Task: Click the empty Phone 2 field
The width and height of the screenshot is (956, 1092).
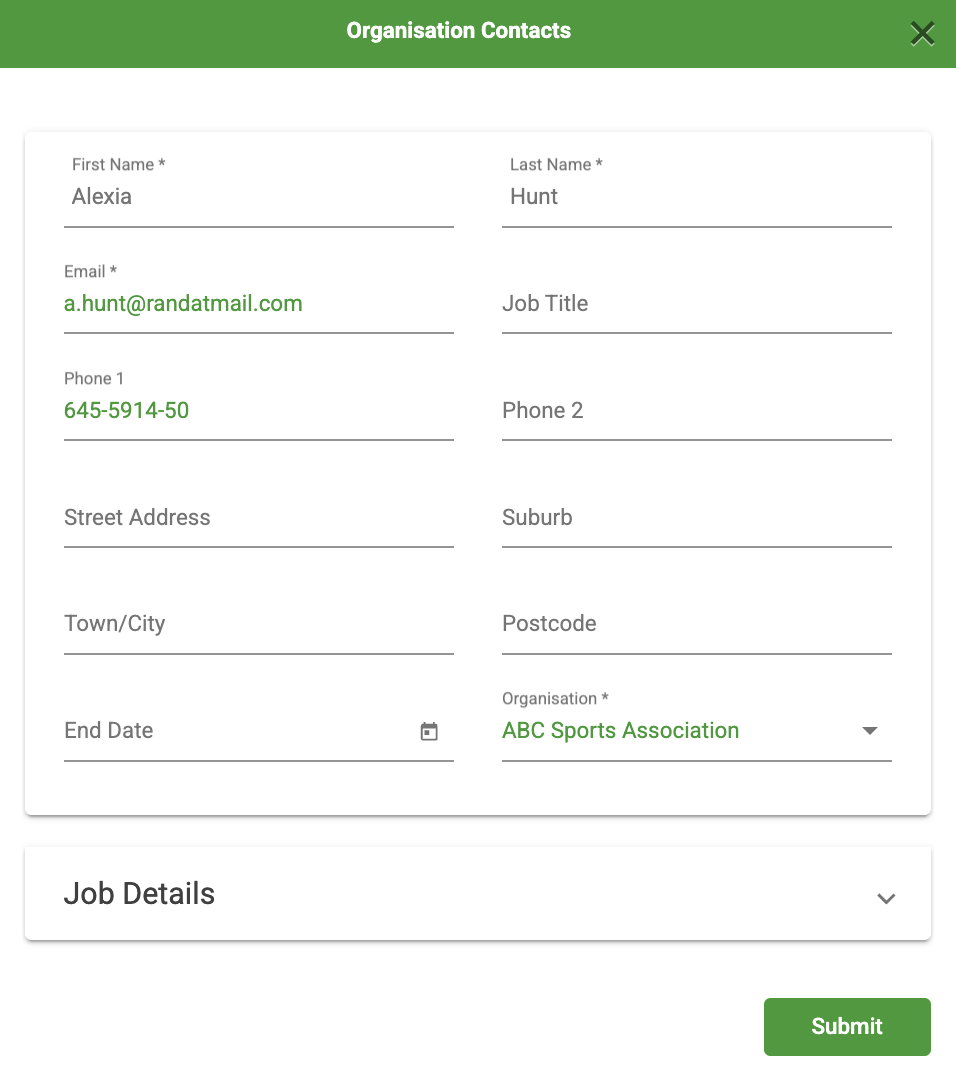Action: click(x=697, y=410)
